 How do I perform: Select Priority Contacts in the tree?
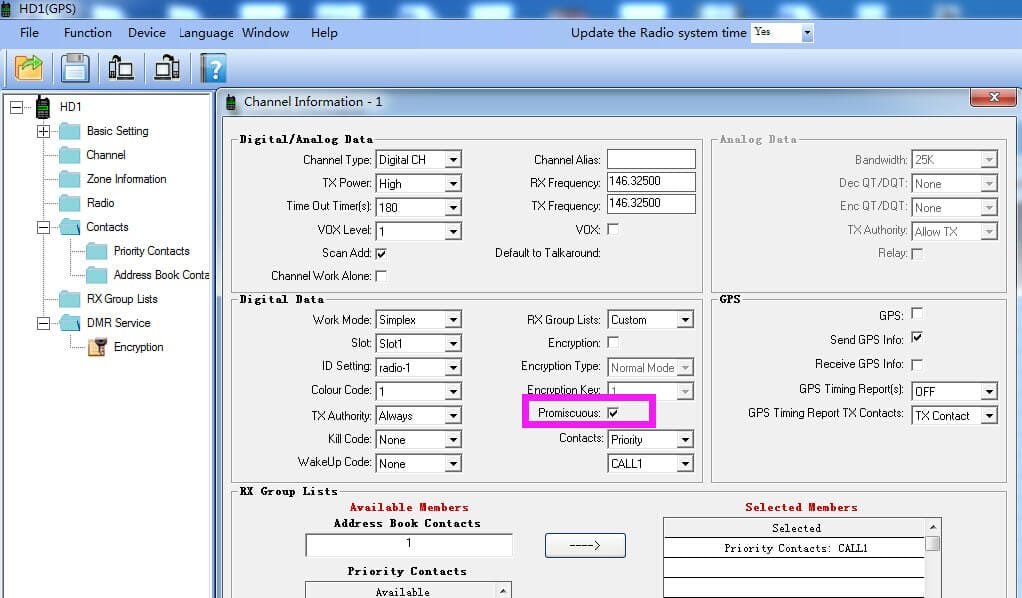pos(151,251)
